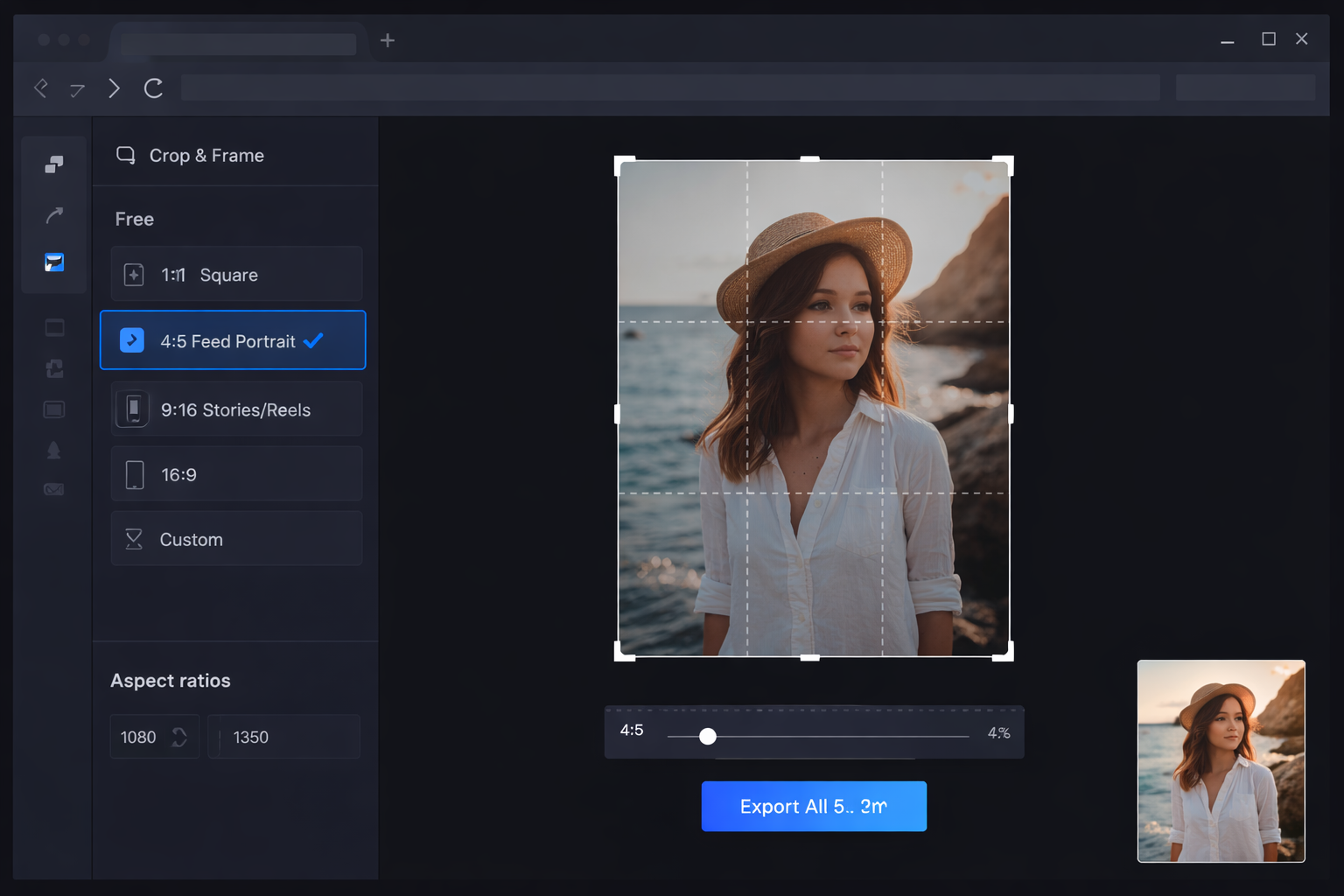Select the Frame icon below crop tool
This screenshot has height=896, width=1344.
tap(54, 327)
